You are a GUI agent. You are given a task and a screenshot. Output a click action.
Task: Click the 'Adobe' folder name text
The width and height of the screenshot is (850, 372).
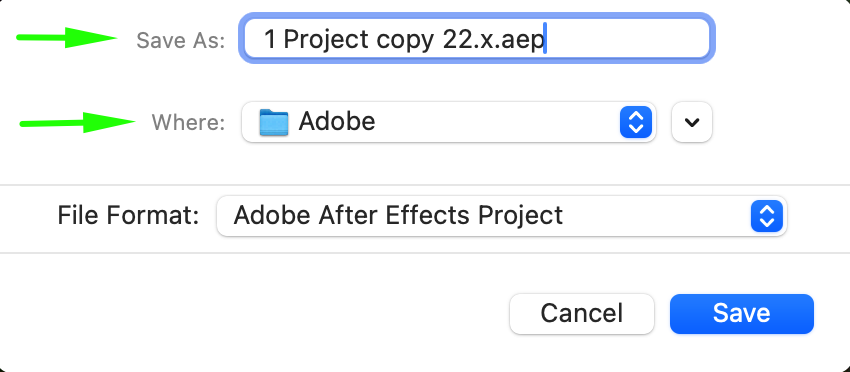(x=337, y=121)
